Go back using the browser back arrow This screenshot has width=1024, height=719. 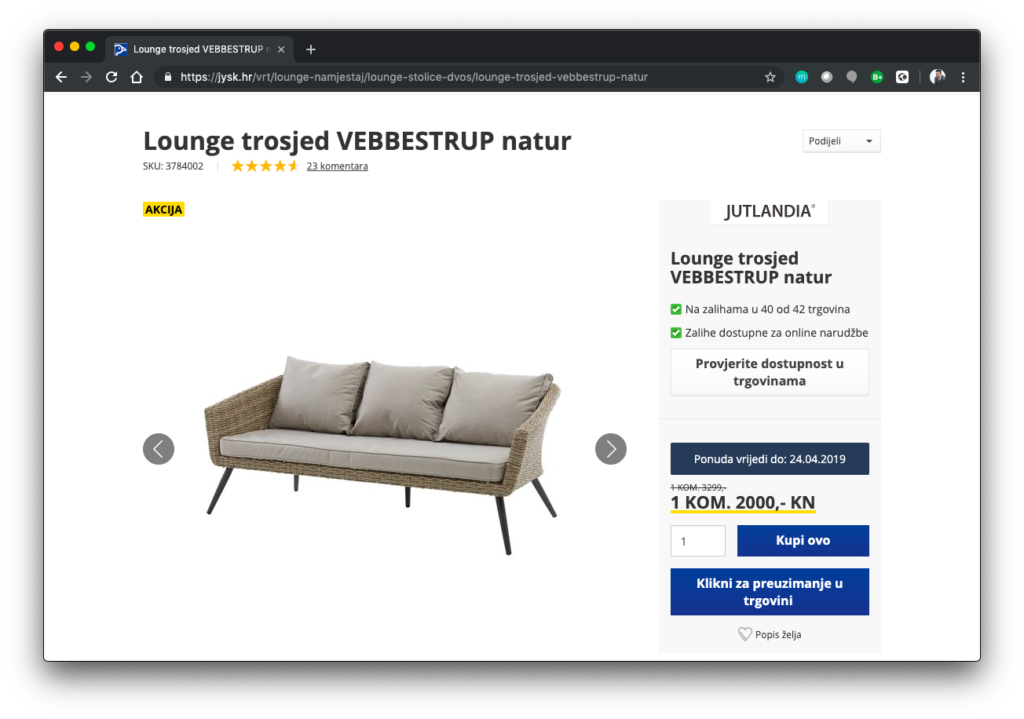click(61, 77)
